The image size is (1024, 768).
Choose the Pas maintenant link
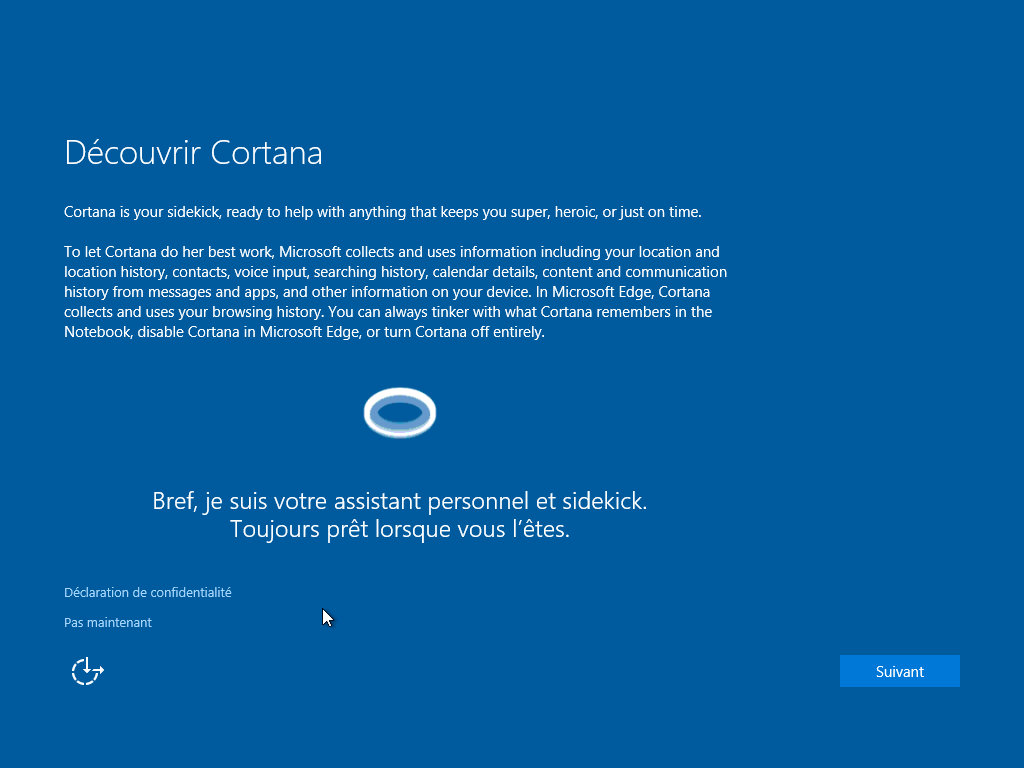pos(108,622)
